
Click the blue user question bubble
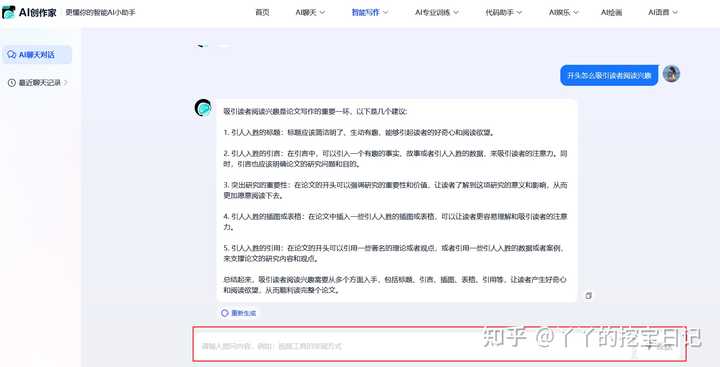[609, 75]
